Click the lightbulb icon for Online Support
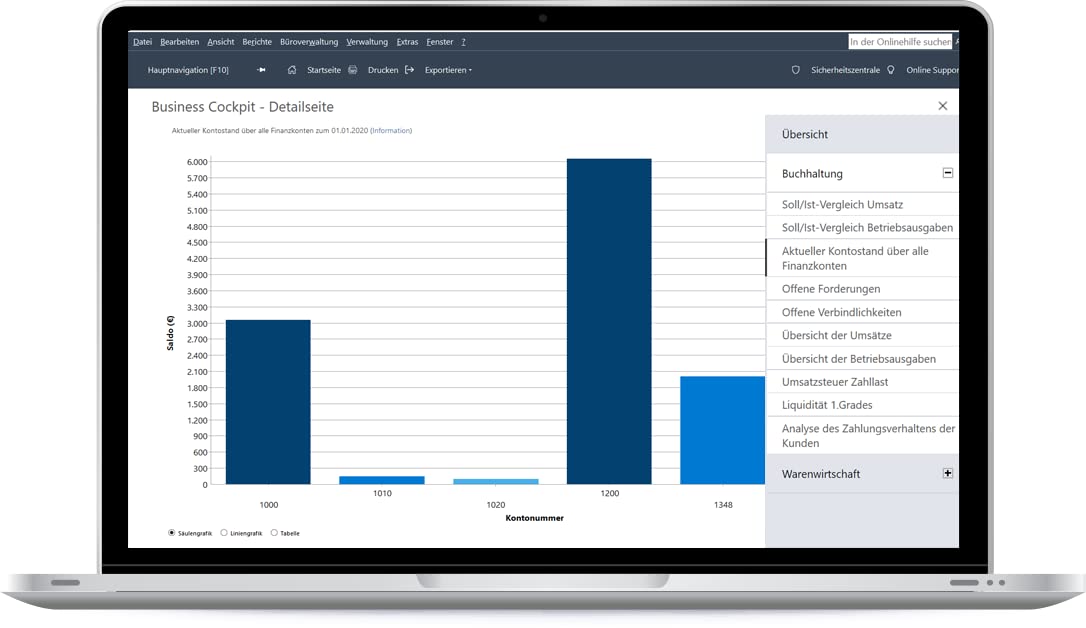Image resolution: width=1086 pixels, height=628 pixels. [x=891, y=70]
